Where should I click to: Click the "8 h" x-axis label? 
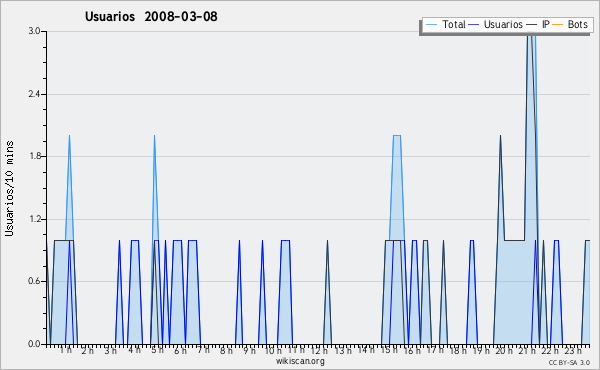226,350
